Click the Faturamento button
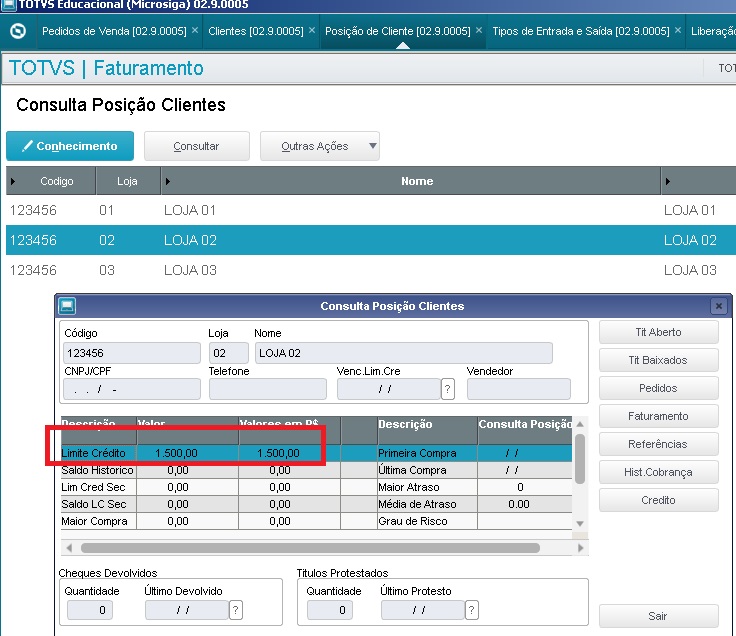 coord(659,416)
